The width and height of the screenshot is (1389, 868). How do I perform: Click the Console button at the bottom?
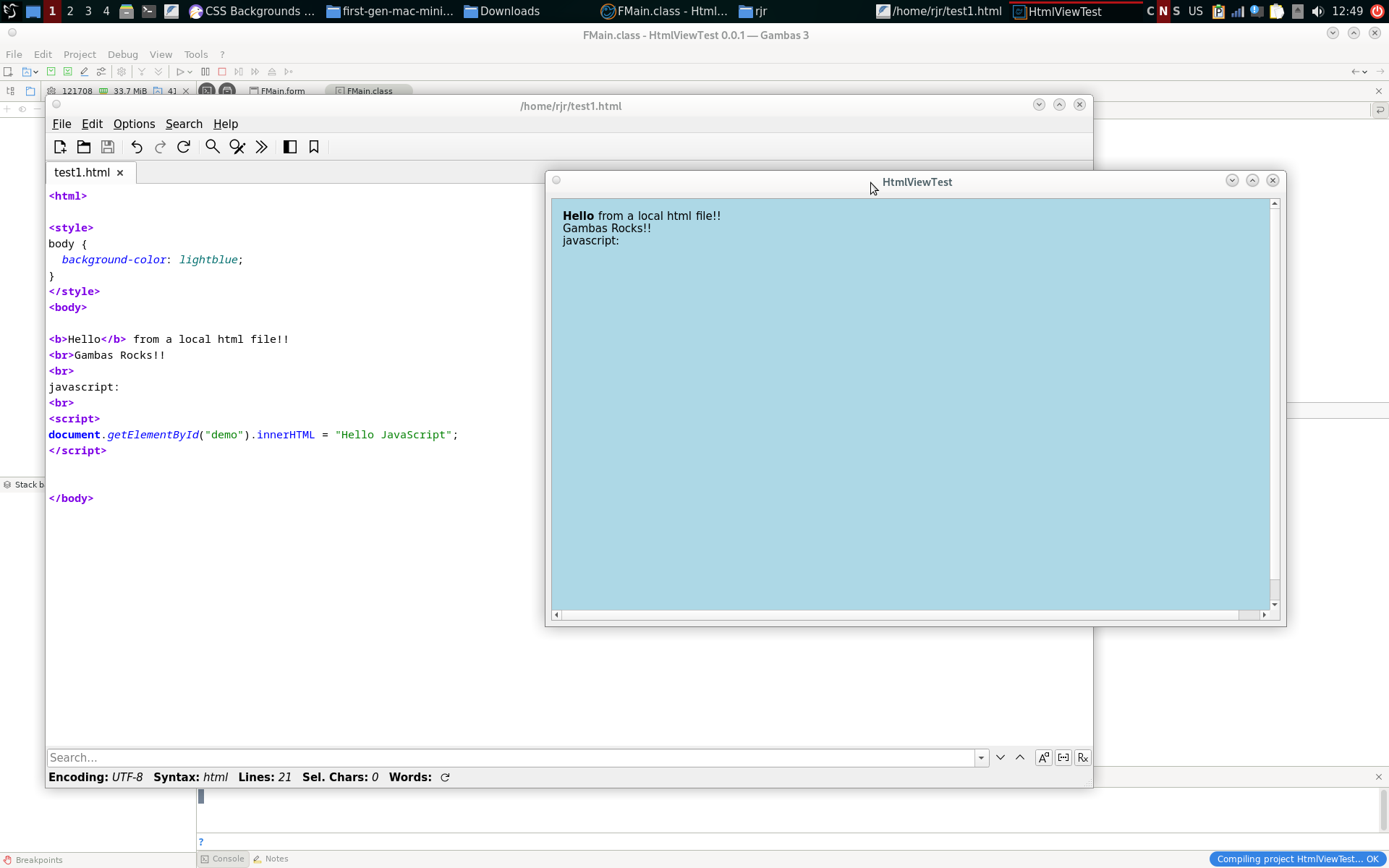223,859
